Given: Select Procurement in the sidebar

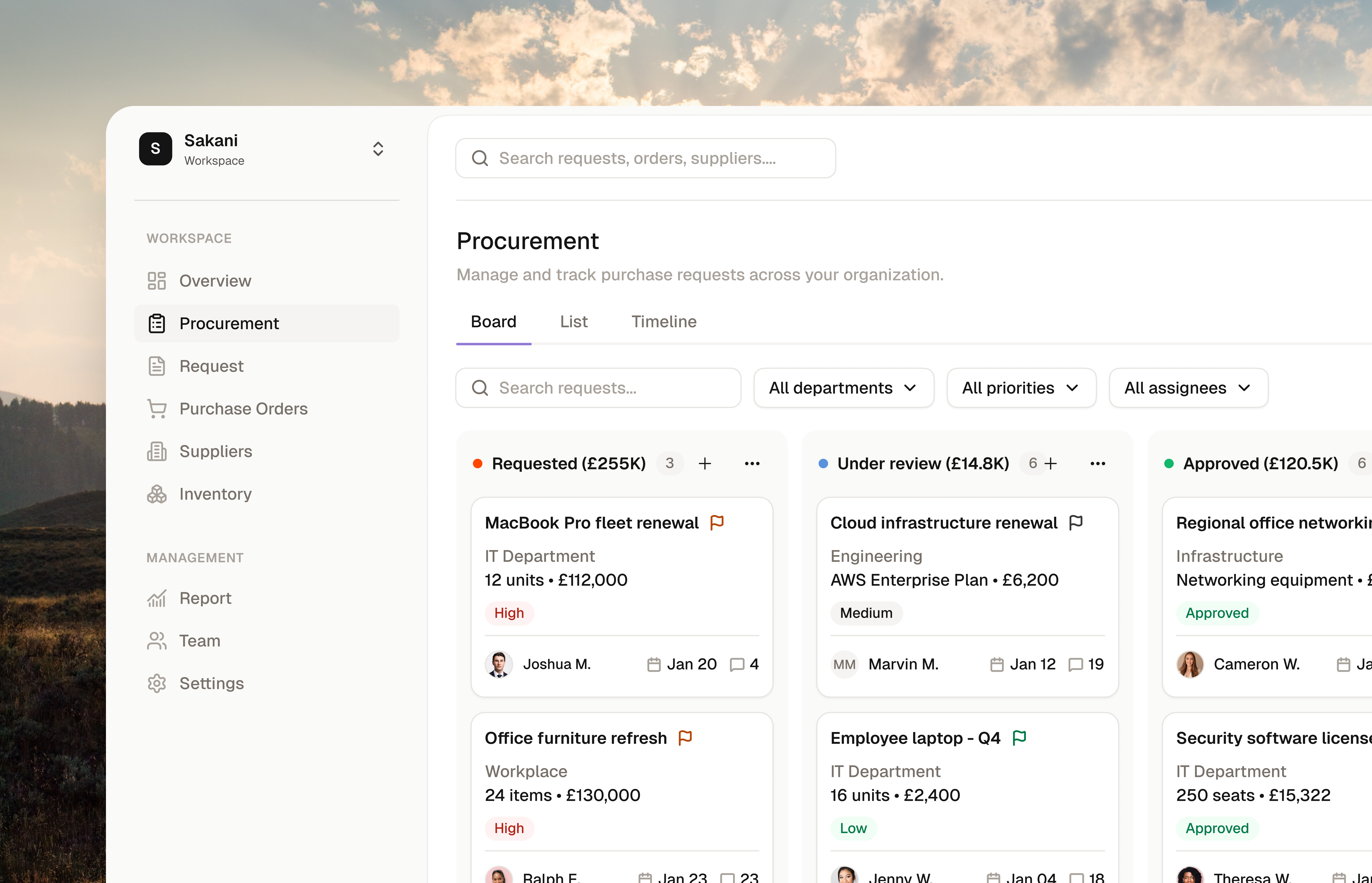Looking at the screenshot, I should click(267, 323).
